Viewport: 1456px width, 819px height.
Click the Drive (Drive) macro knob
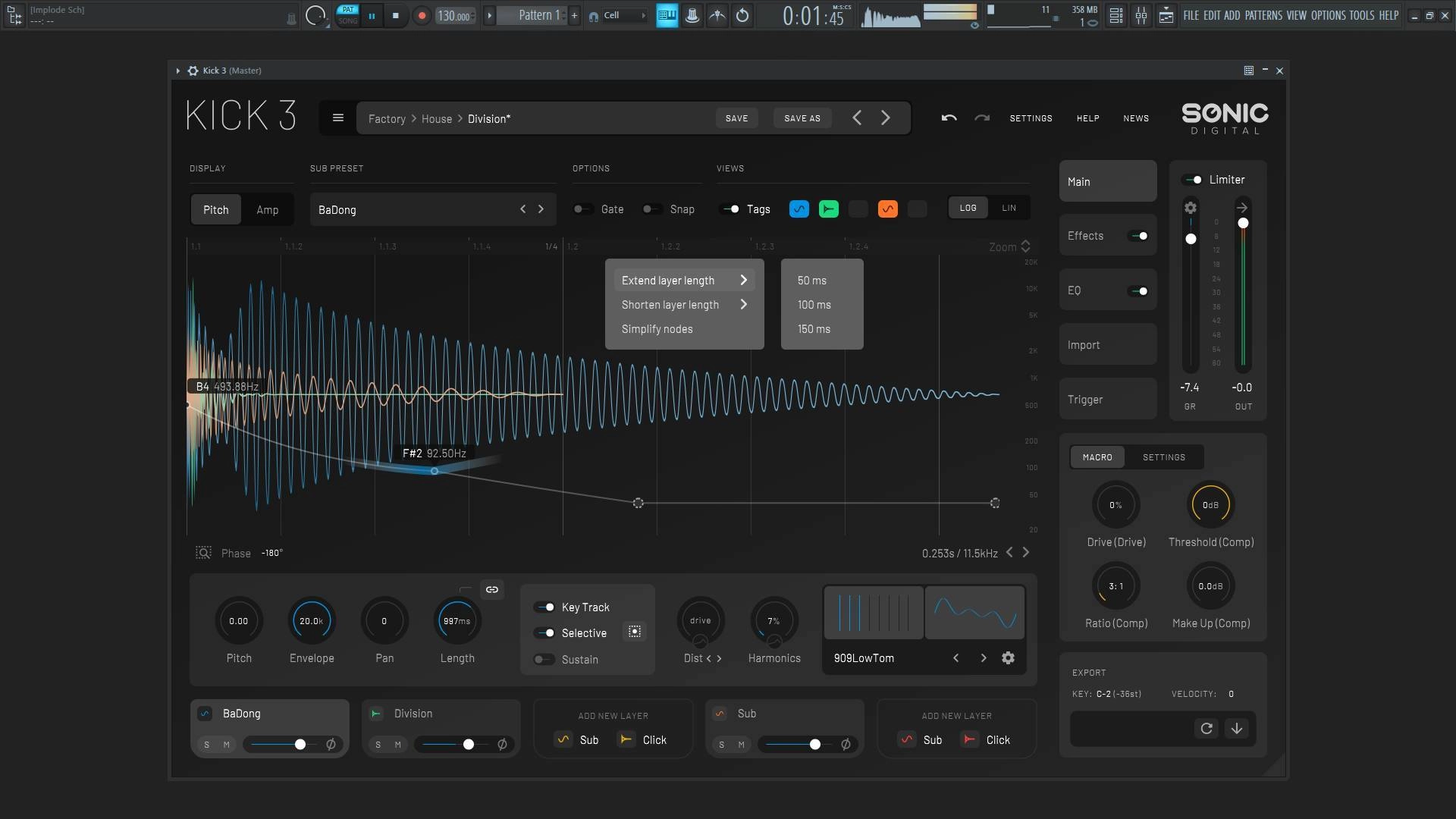click(1116, 504)
